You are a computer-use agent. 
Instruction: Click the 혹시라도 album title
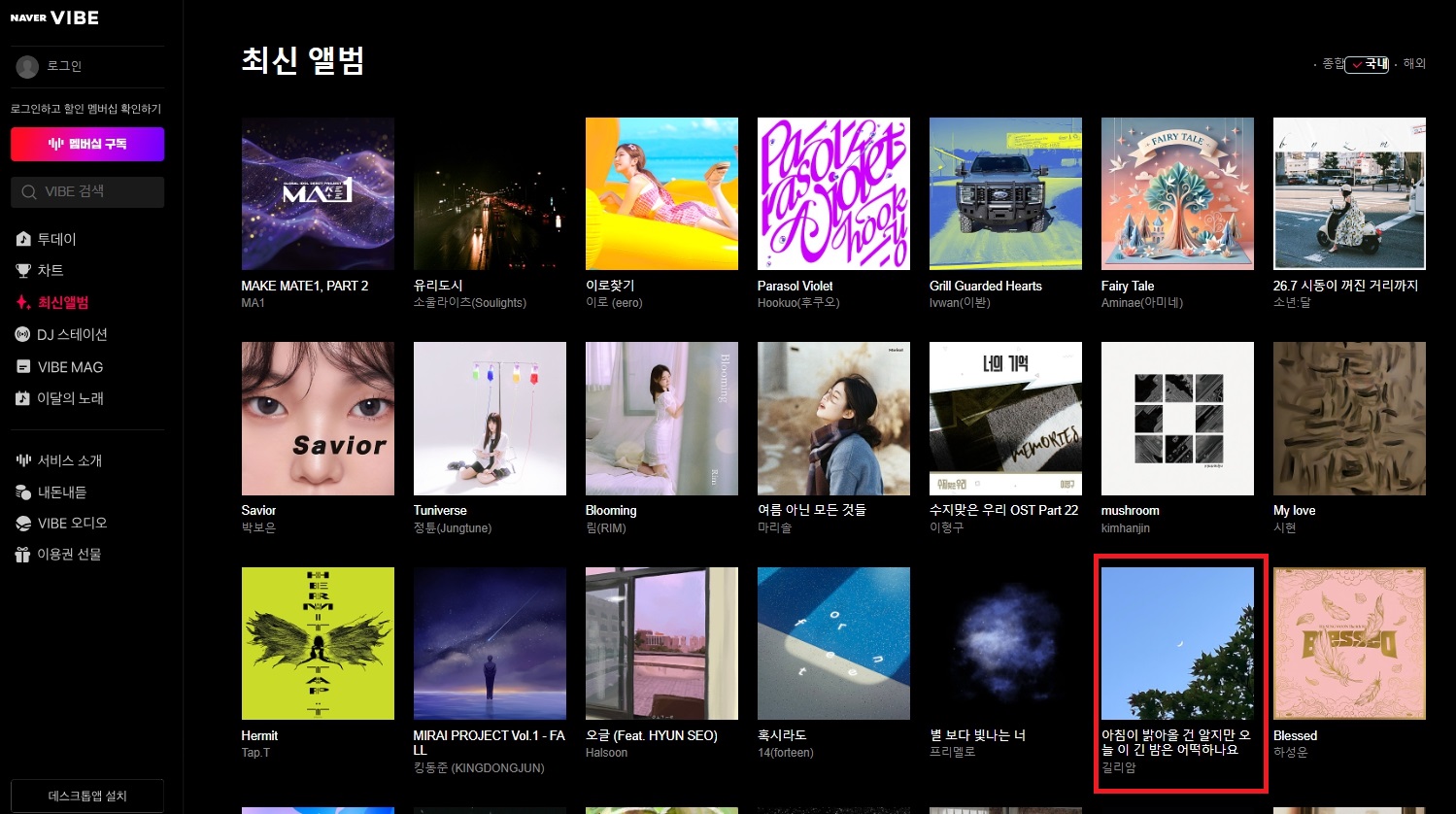click(x=782, y=735)
